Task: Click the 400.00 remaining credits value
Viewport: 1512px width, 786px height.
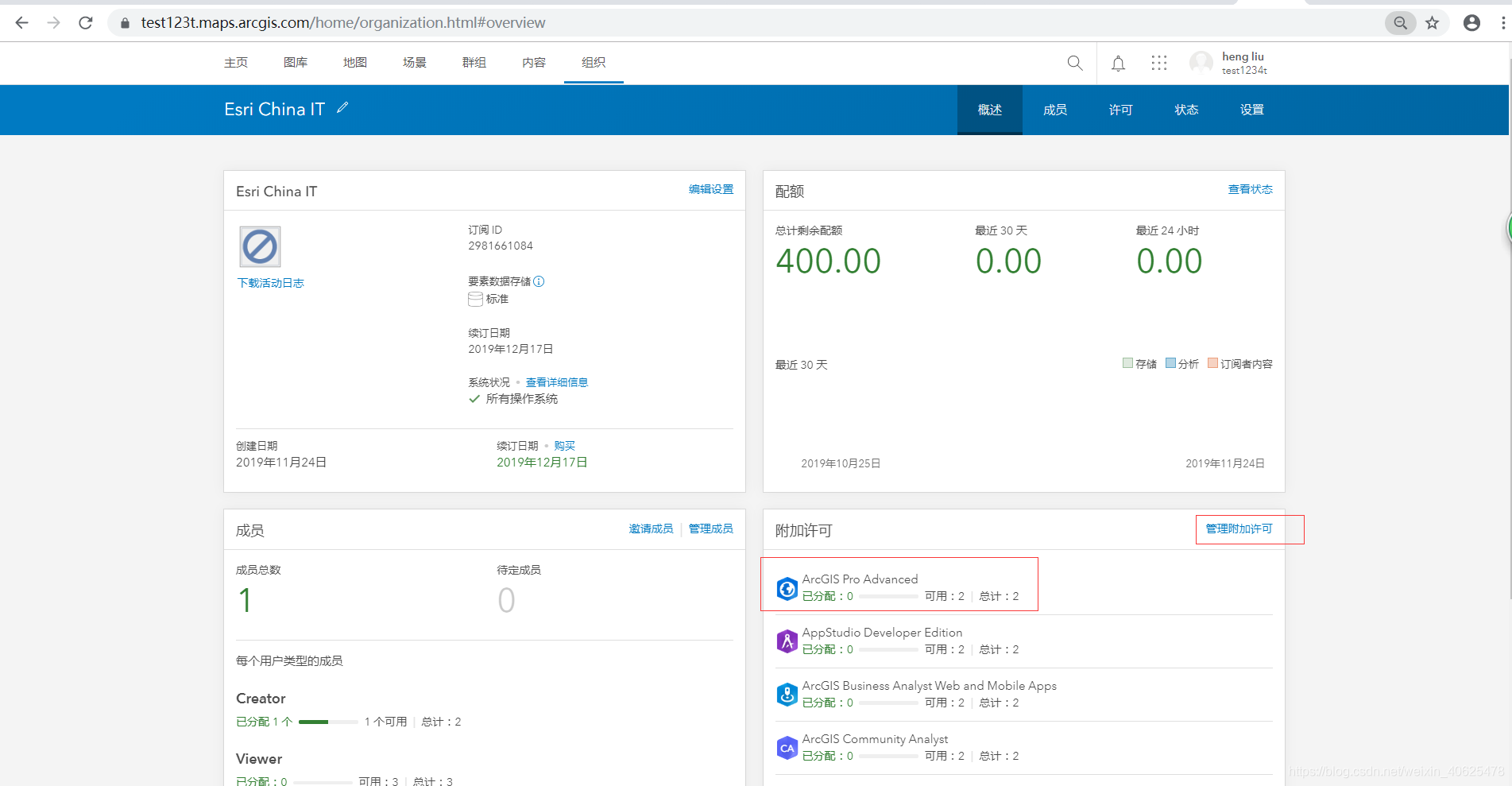Action: tap(828, 261)
